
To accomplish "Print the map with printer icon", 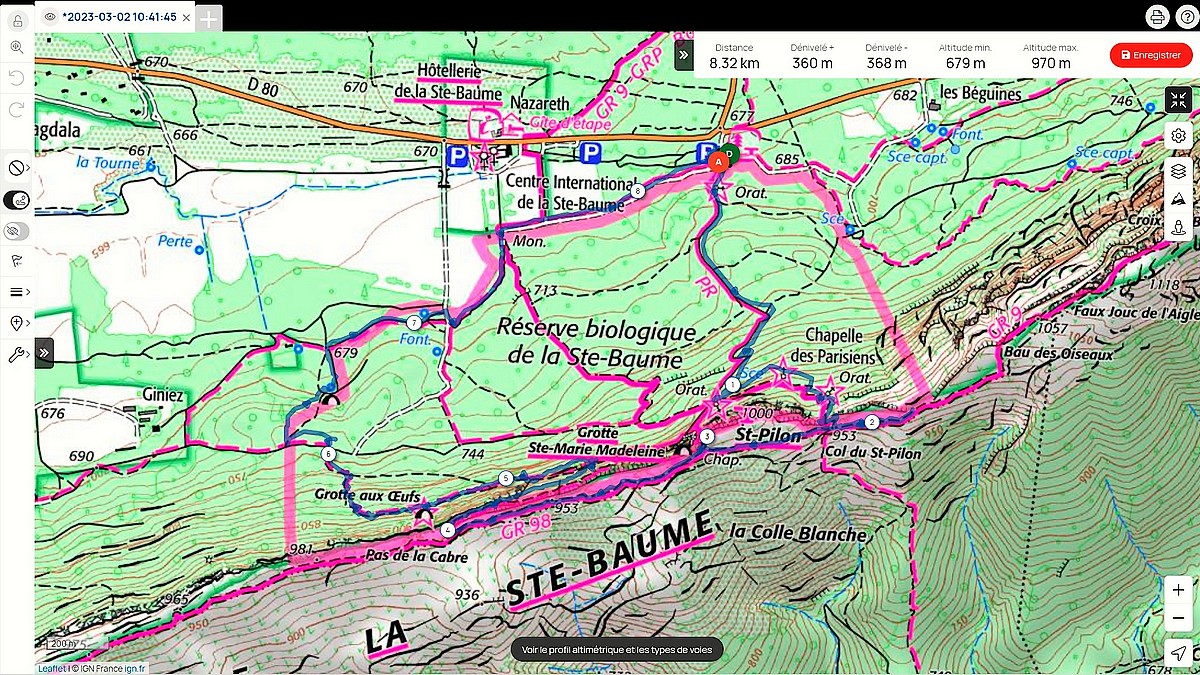I will (x=1157, y=17).
